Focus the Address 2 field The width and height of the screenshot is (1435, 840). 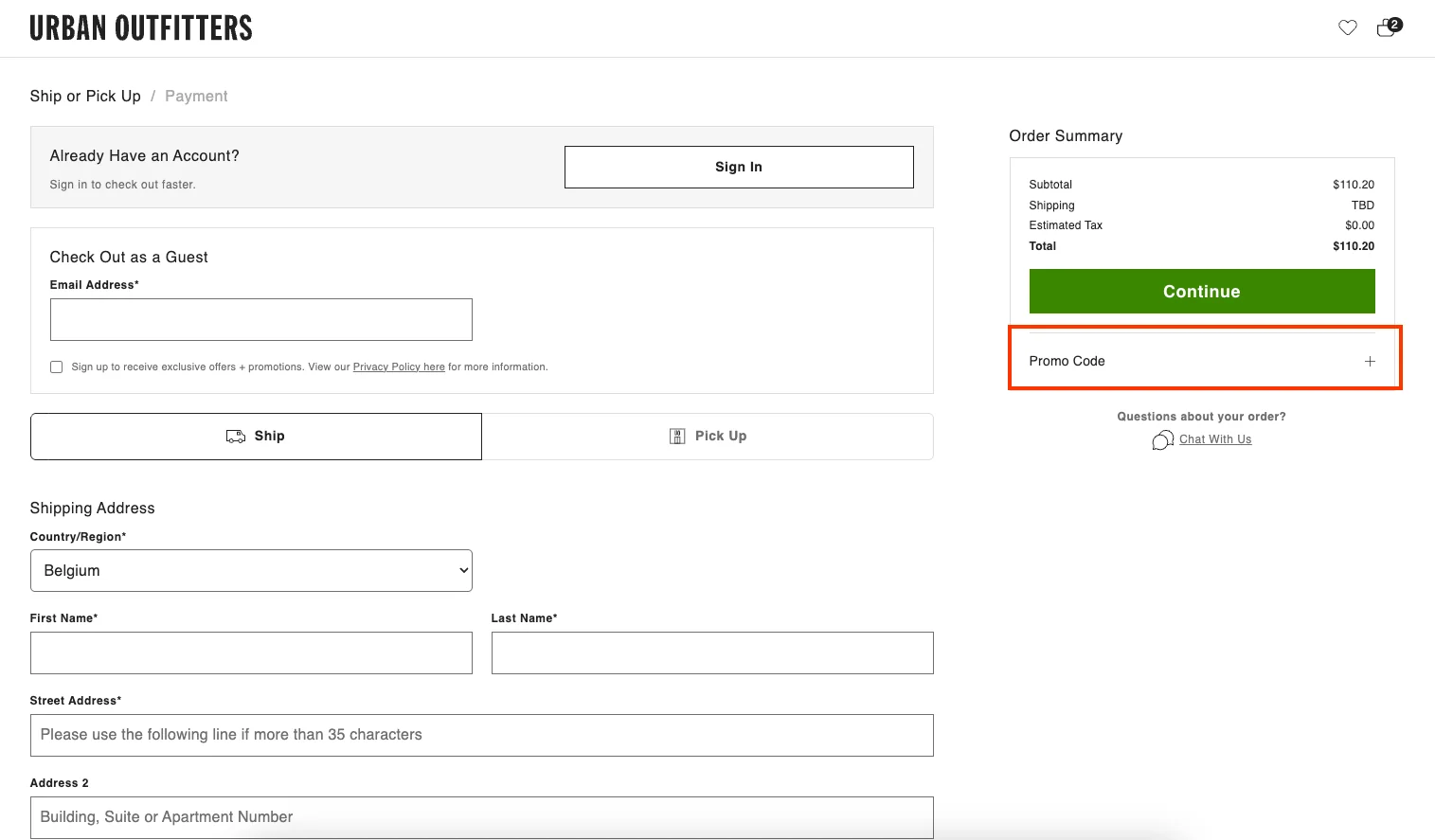tap(482, 817)
